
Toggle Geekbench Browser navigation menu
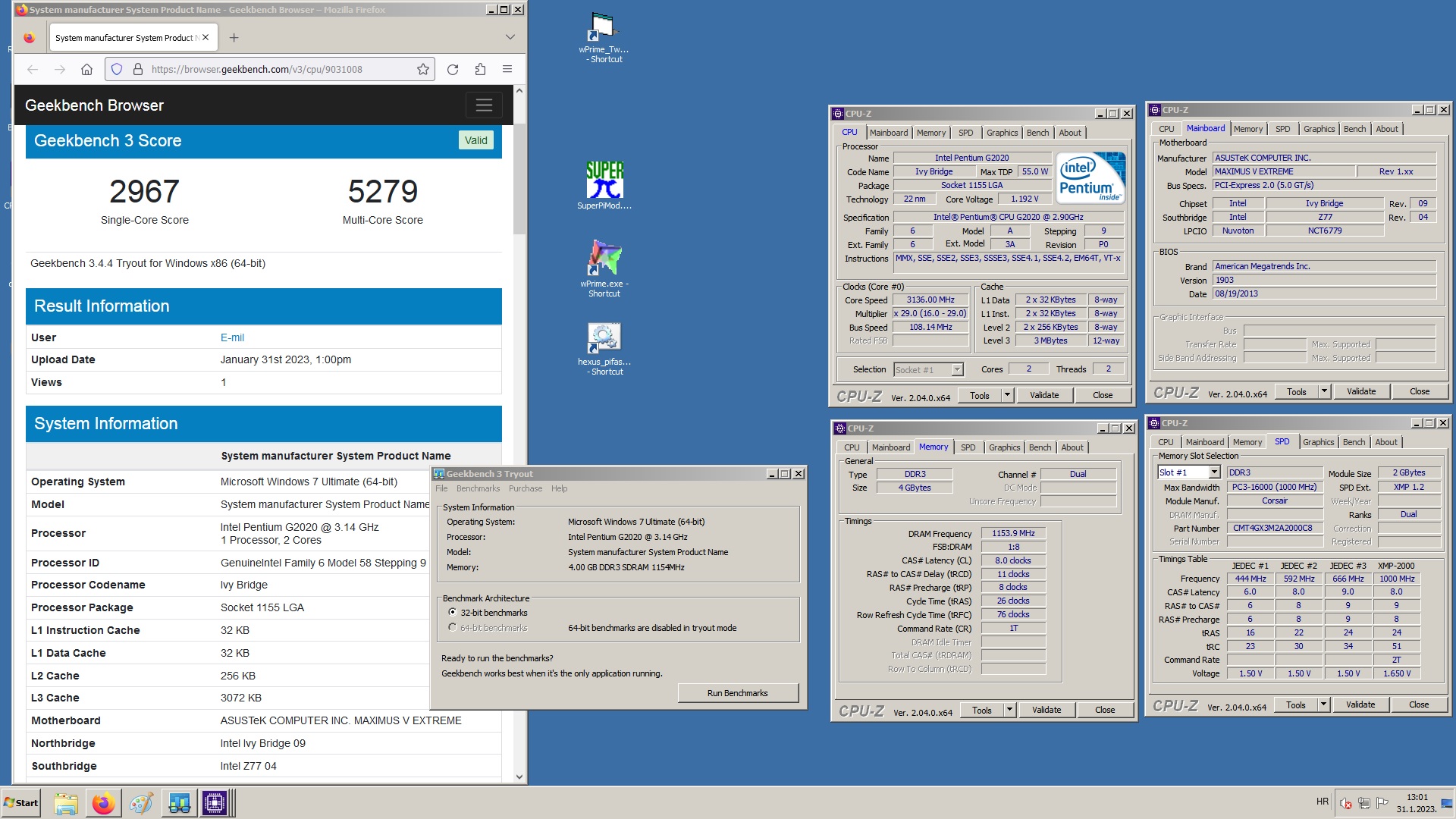484,105
